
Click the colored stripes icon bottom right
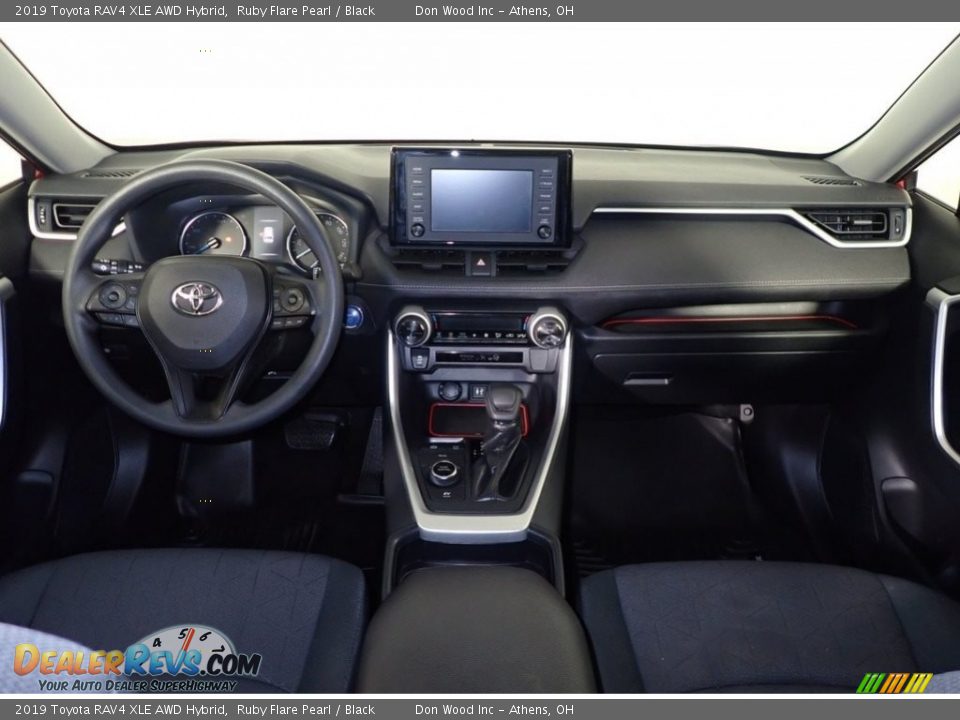[x=894, y=682]
